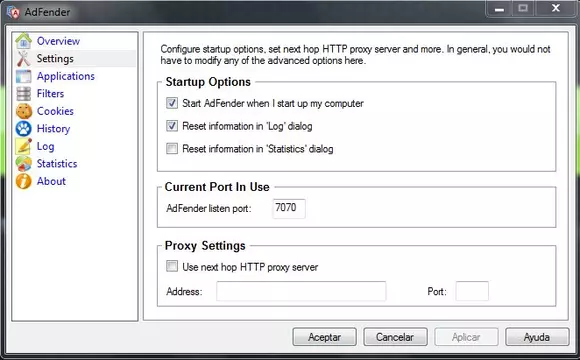This screenshot has height=360, width=580.
Task: Click the Cancelar button
Action: (x=395, y=337)
